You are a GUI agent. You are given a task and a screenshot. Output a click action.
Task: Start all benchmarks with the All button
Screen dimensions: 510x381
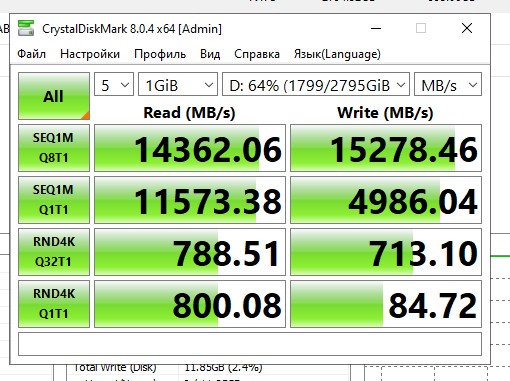coord(54,96)
